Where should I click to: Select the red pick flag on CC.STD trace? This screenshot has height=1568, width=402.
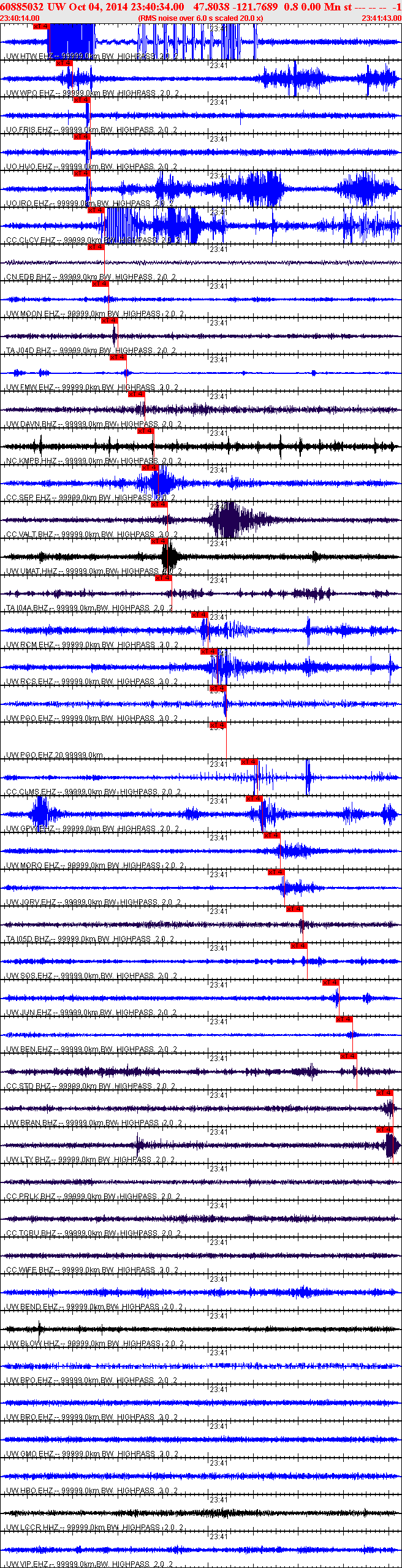click(x=349, y=1056)
